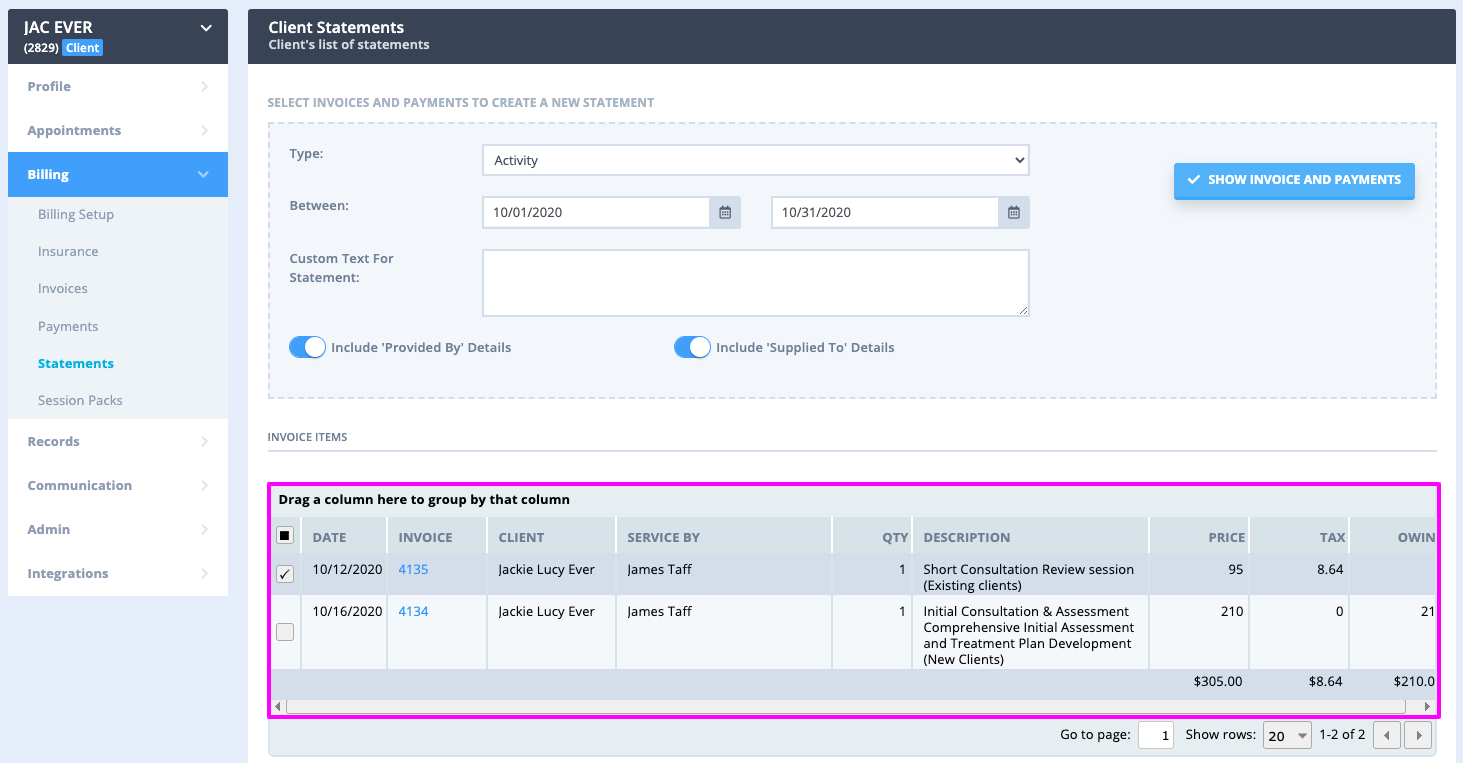
Task: Click left arrow of horizontal table scrollbar
Action: pos(279,707)
